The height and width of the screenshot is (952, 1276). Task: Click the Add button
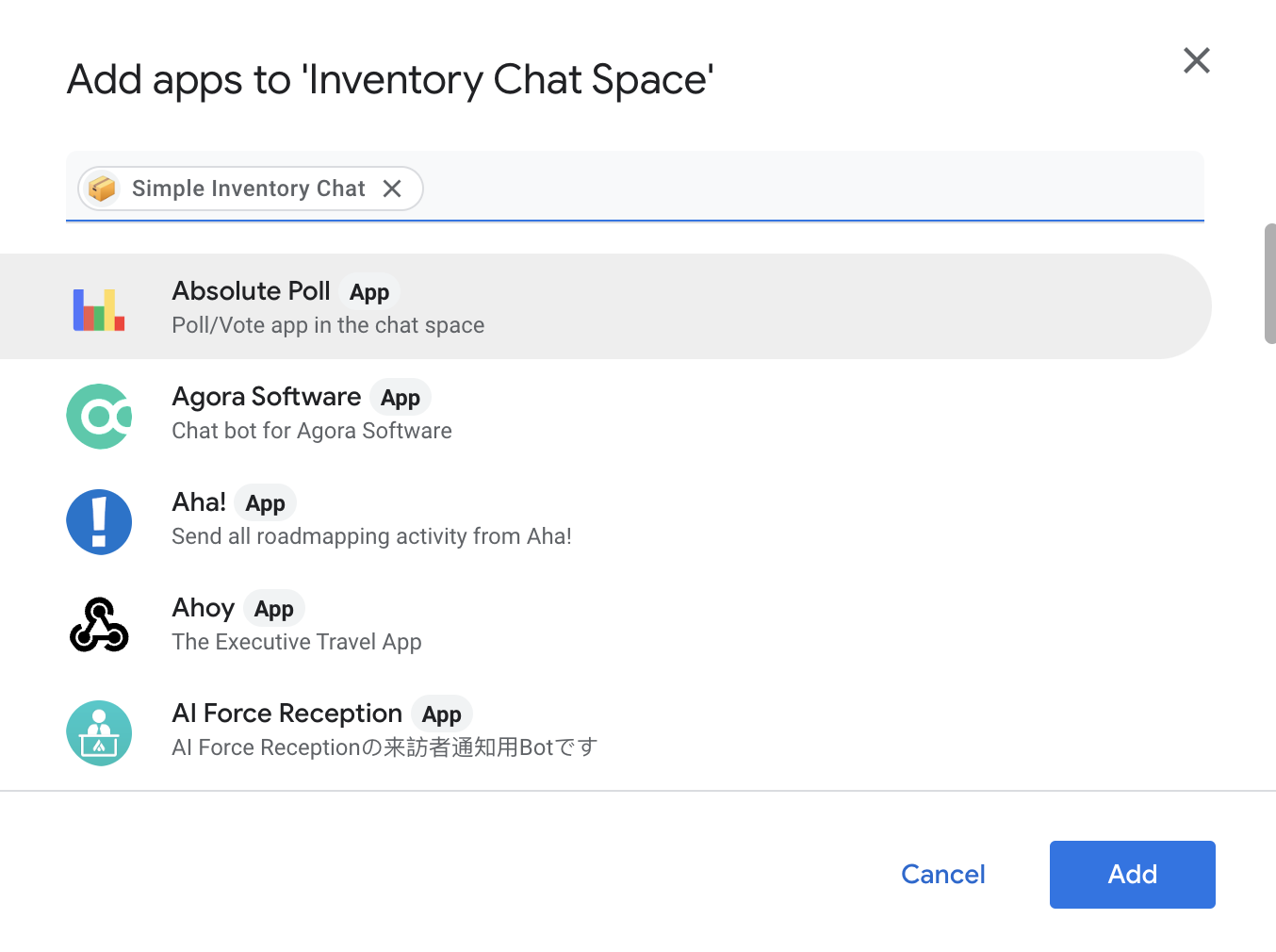pos(1132,874)
